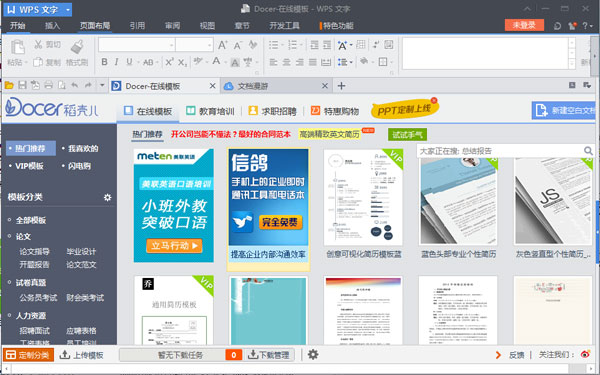Select 我喜欢的 in sidebar
This screenshot has width=600, height=375.
[x=83, y=148]
